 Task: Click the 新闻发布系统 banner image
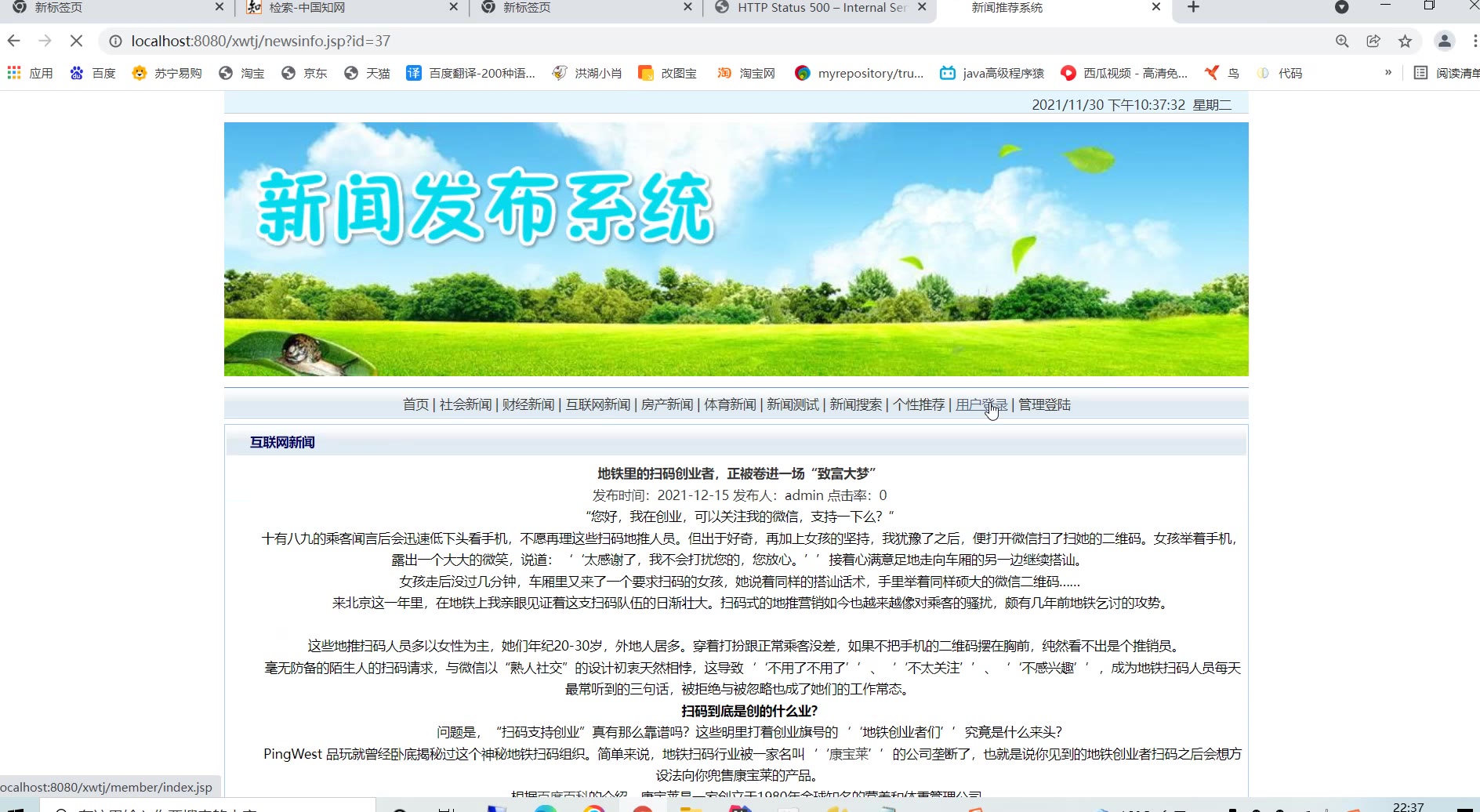coord(736,249)
